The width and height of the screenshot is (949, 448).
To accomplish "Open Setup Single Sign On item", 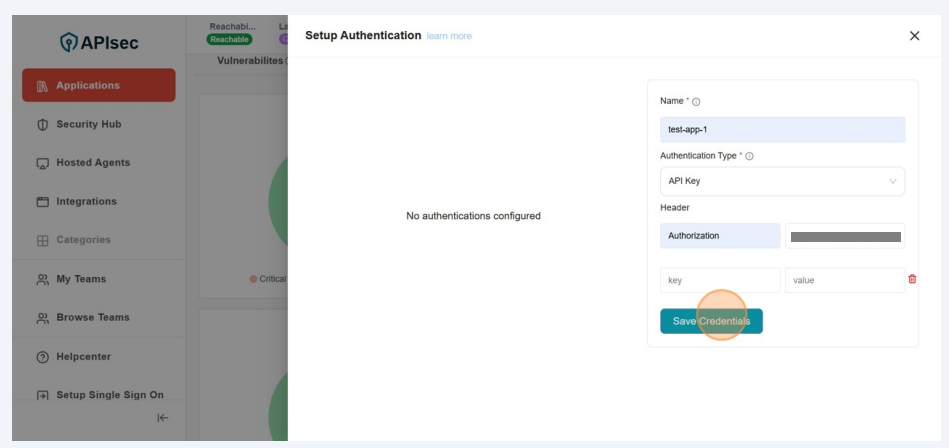I will [x=109, y=395].
